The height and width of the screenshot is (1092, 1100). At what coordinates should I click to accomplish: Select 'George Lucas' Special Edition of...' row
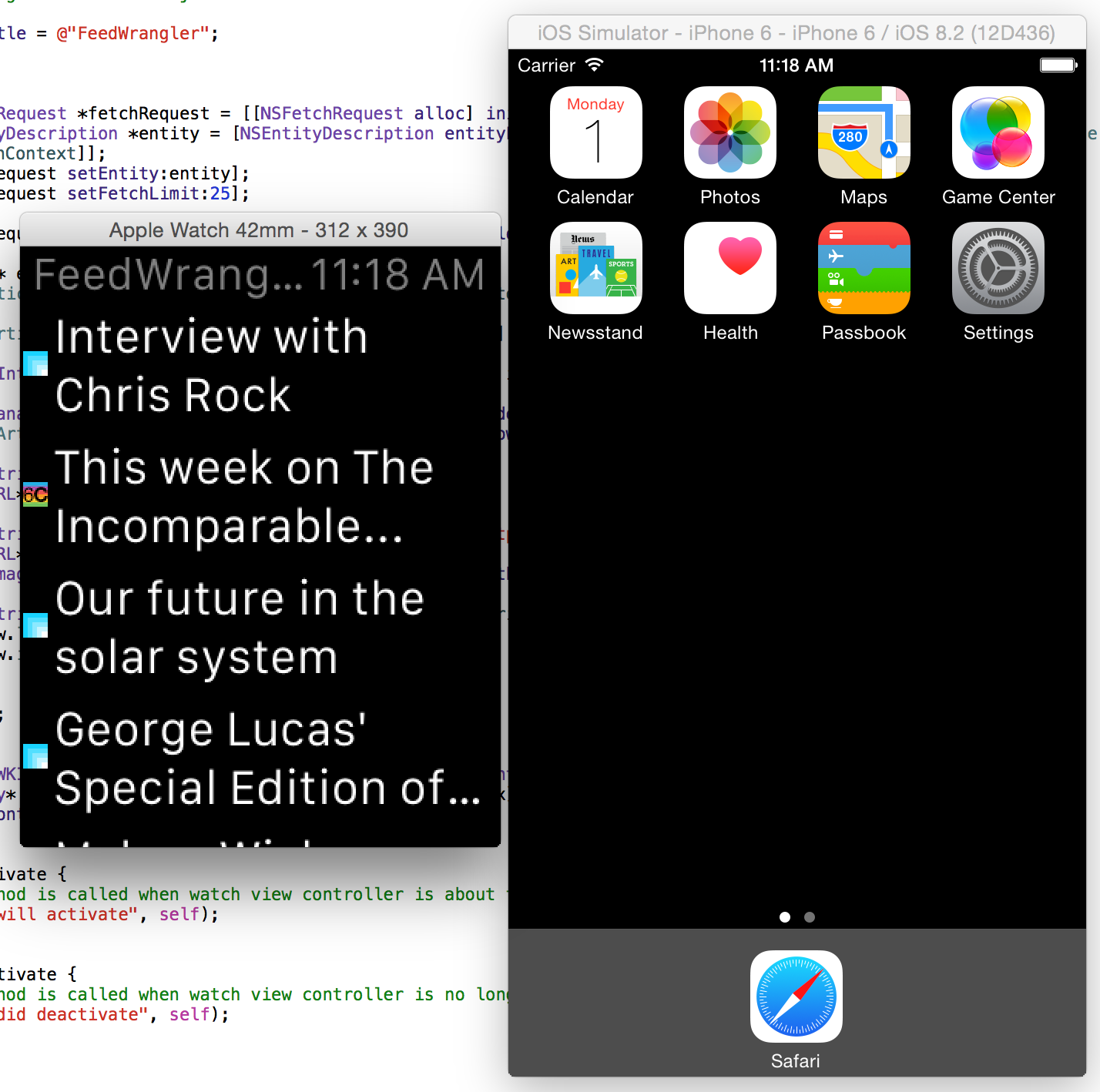pos(260,759)
